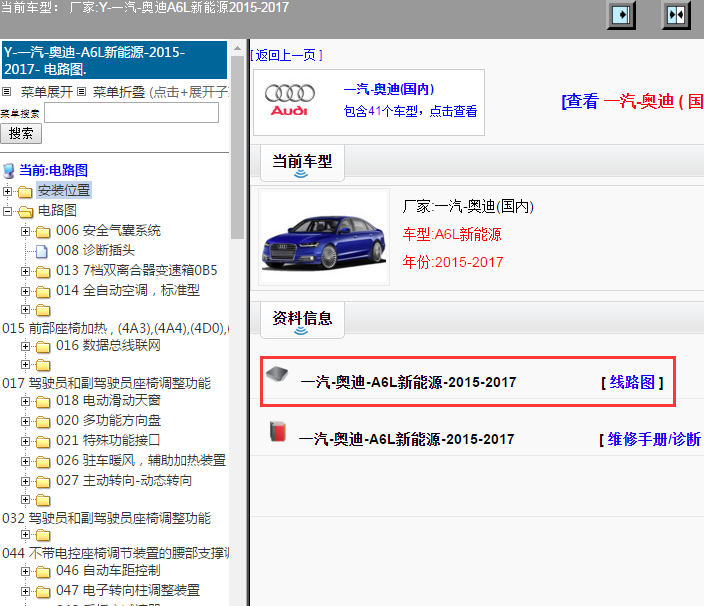Click the 008 诊断插头 document icon

coord(42,251)
